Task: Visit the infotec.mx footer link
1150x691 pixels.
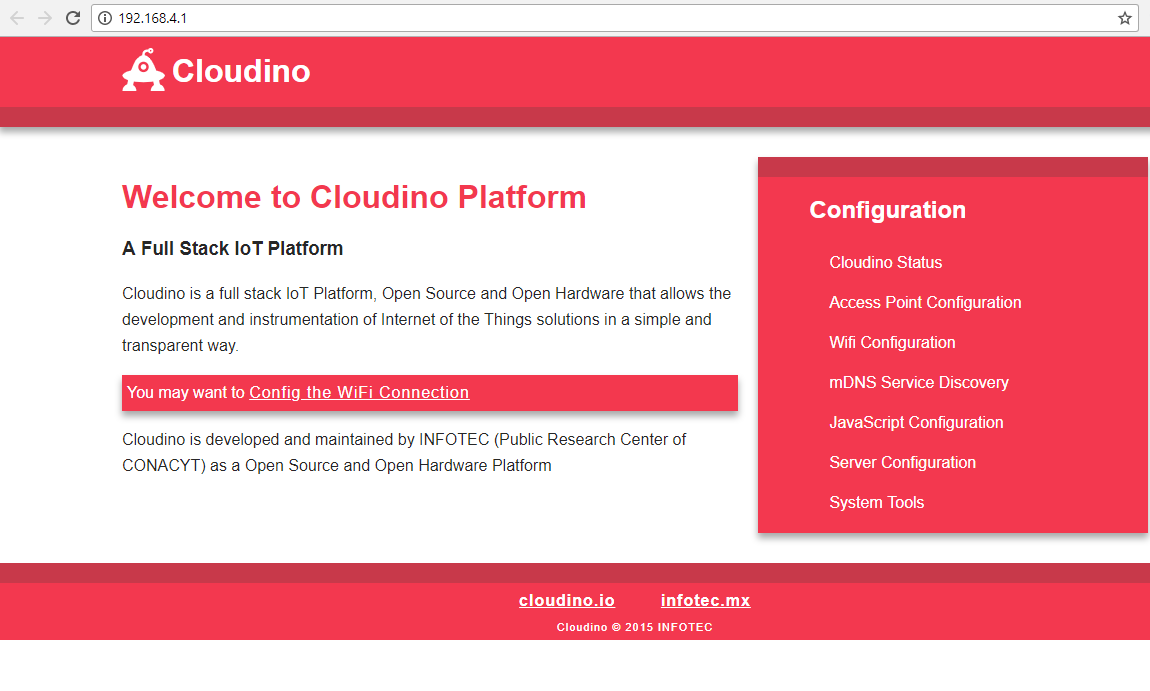Action: pyautogui.click(x=705, y=600)
